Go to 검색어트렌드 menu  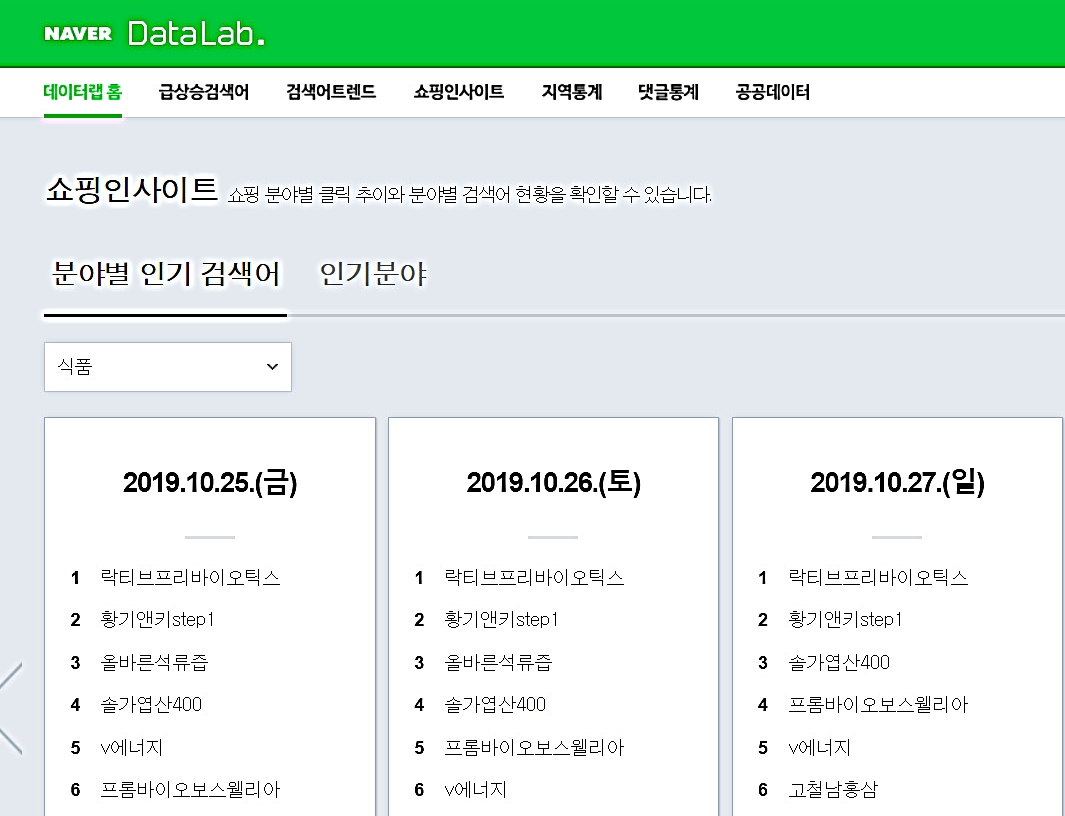click(331, 92)
